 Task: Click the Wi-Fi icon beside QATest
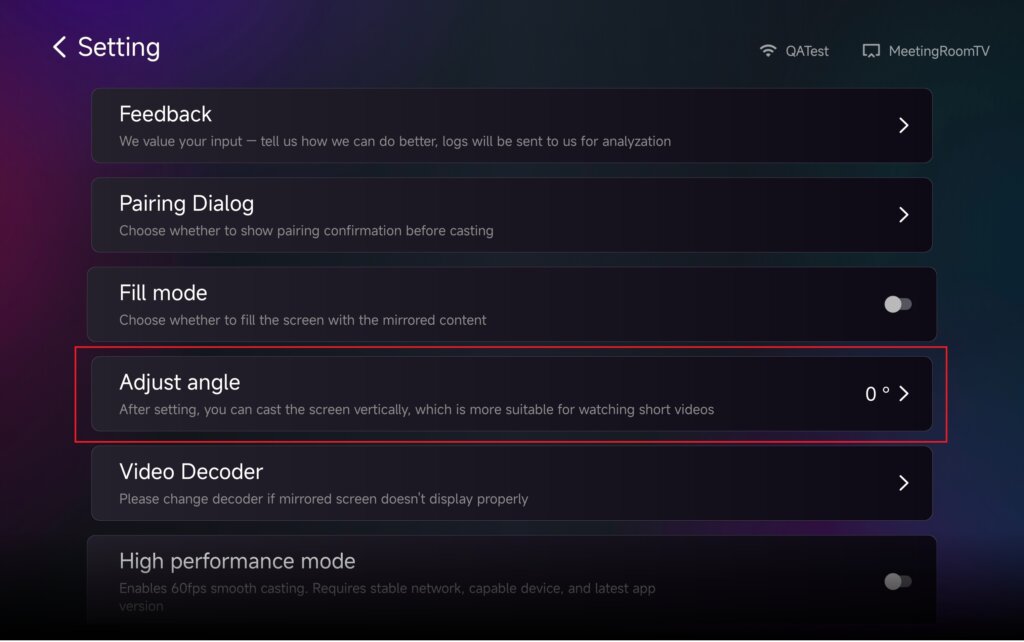(768, 50)
